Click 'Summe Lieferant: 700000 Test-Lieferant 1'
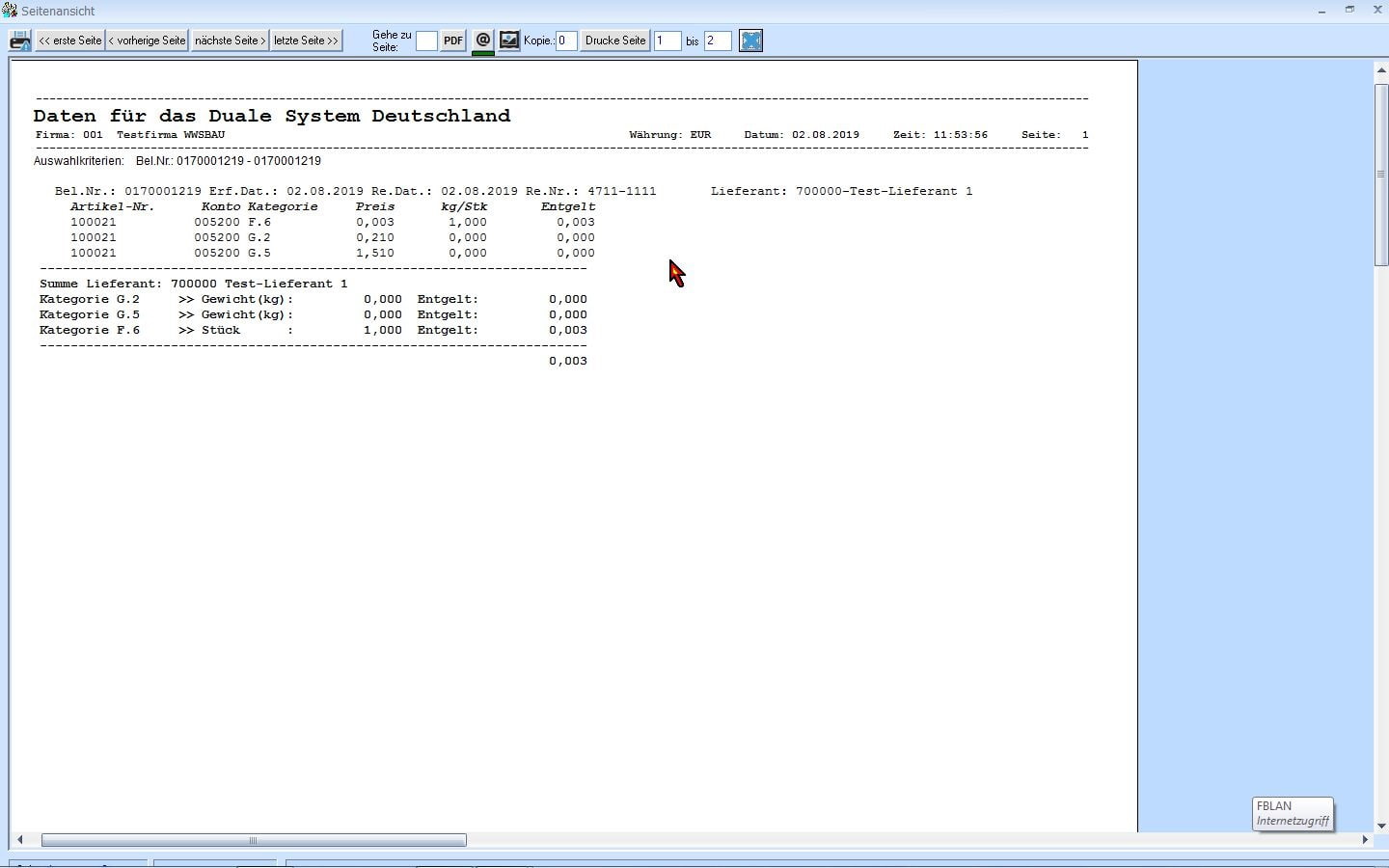Image resolution: width=1389 pixels, height=868 pixels. coord(193,284)
